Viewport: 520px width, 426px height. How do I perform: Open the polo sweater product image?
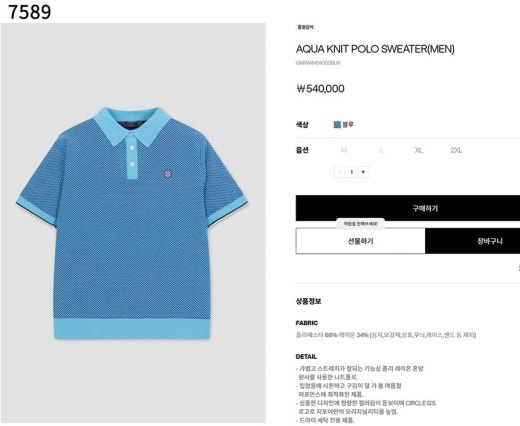[133, 223]
